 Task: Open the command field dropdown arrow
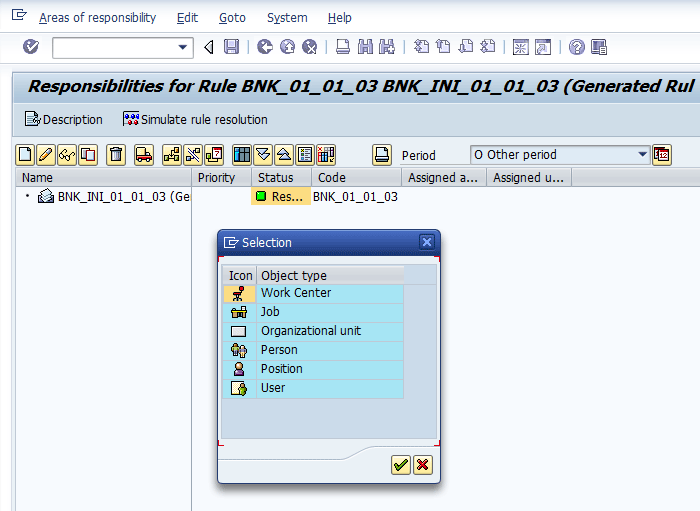182,47
